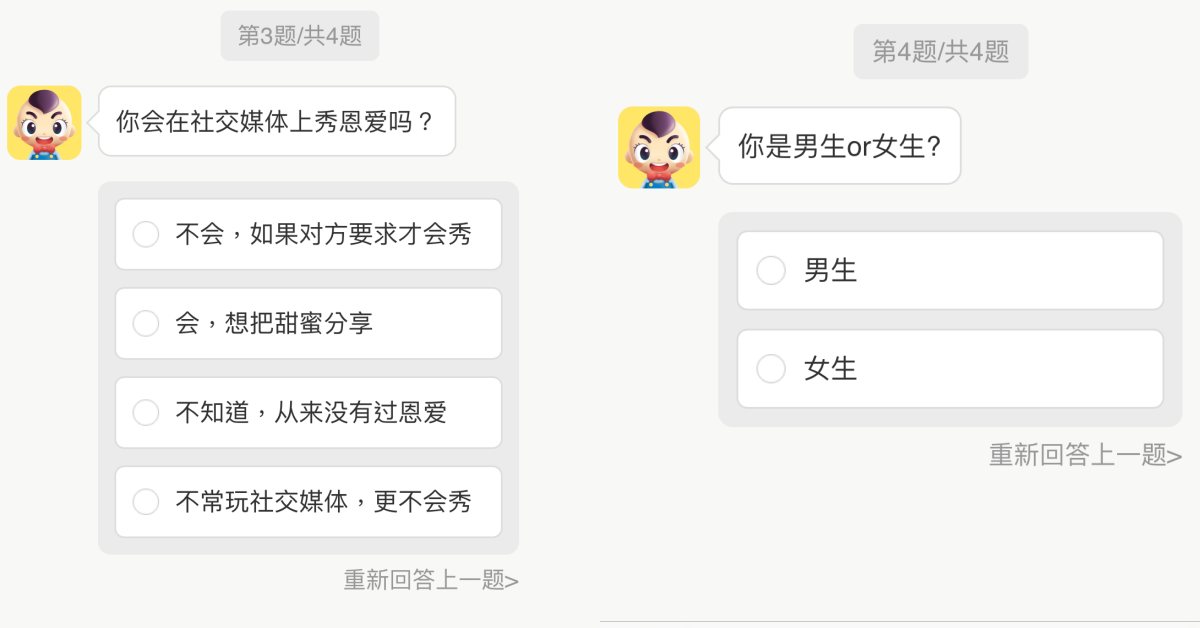Tap the option text 不常玩社交媒体，更不会秀
The height and width of the screenshot is (628, 1200).
(x=323, y=502)
